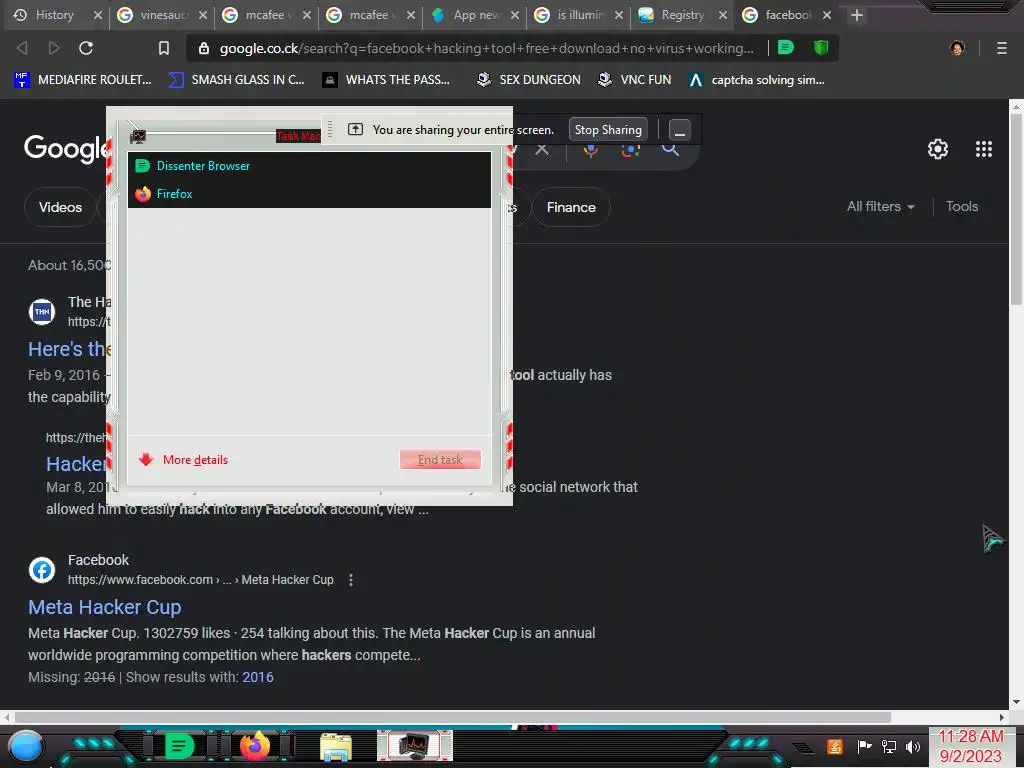The height and width of the screenshot is (768, 1024).
Task: Open the Google apps grid
Action: point(984,149)
